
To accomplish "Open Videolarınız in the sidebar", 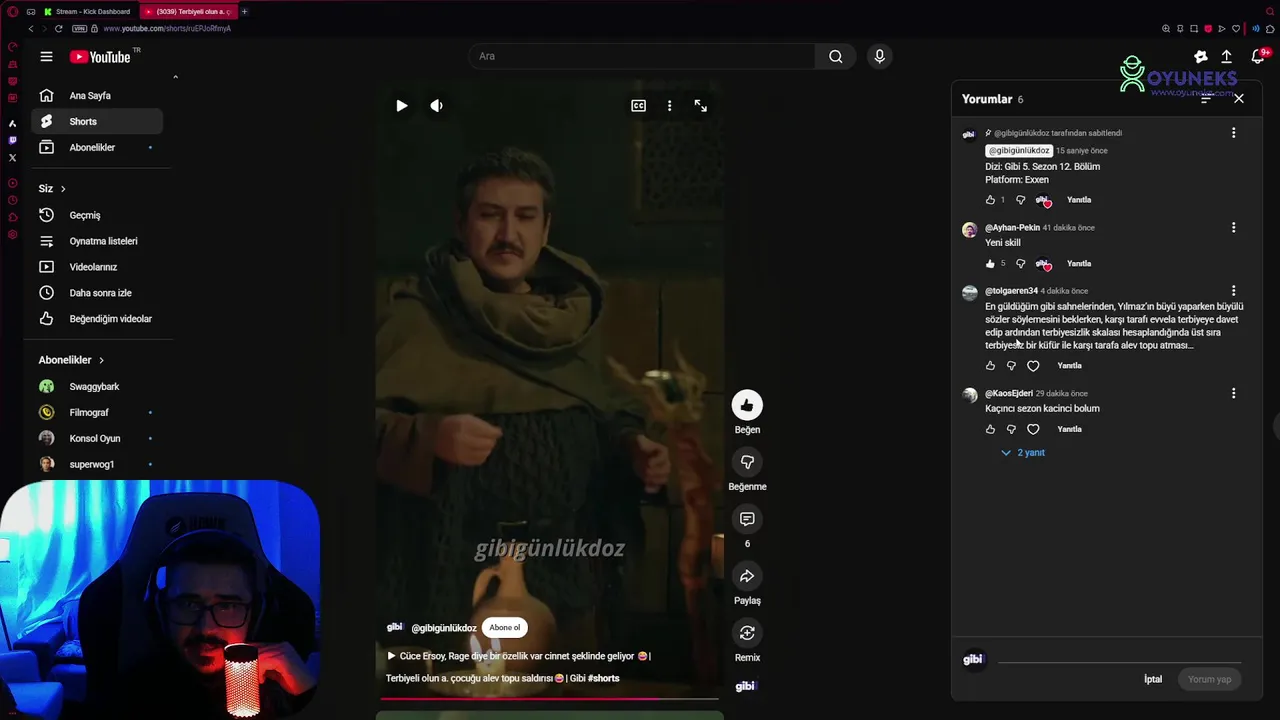I will coord(96,267).
